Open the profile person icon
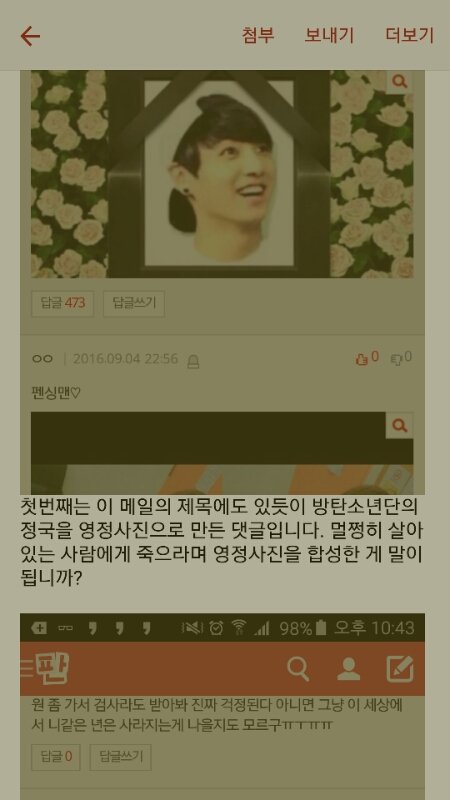The width and height of the screenshot is (450, 800). (x=348, y=668)
